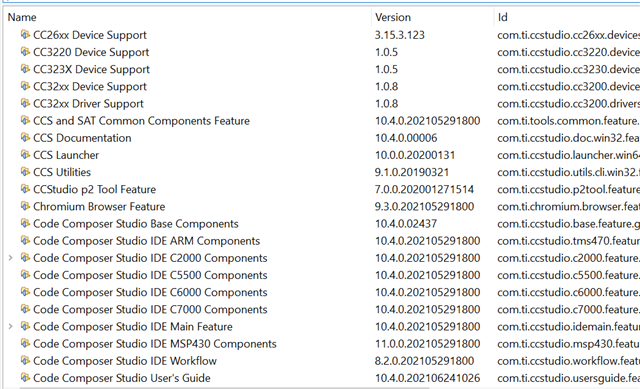The image size is (640, 389).
Task: Select Code Composer Studio Base Components
Action: [x=136, y=224]
